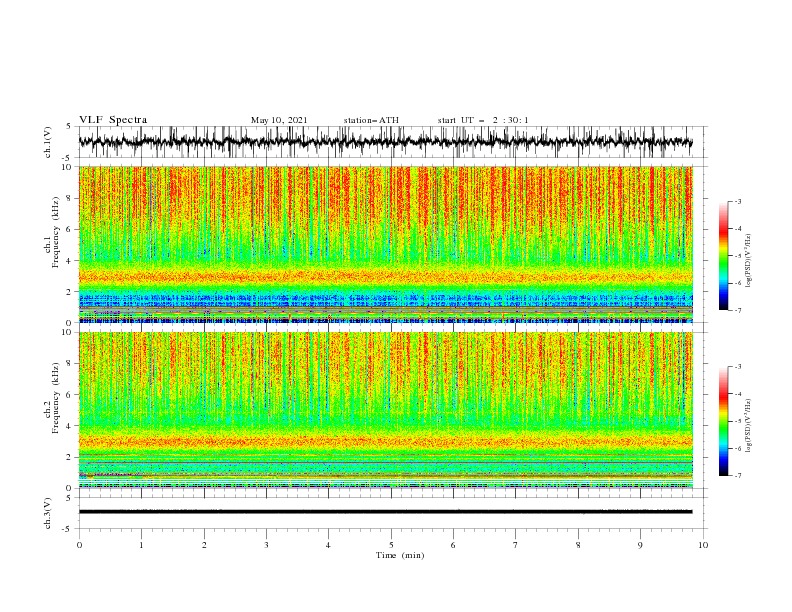Click the "station=ATH" header label
792x612 pixels.
(371, 120)
